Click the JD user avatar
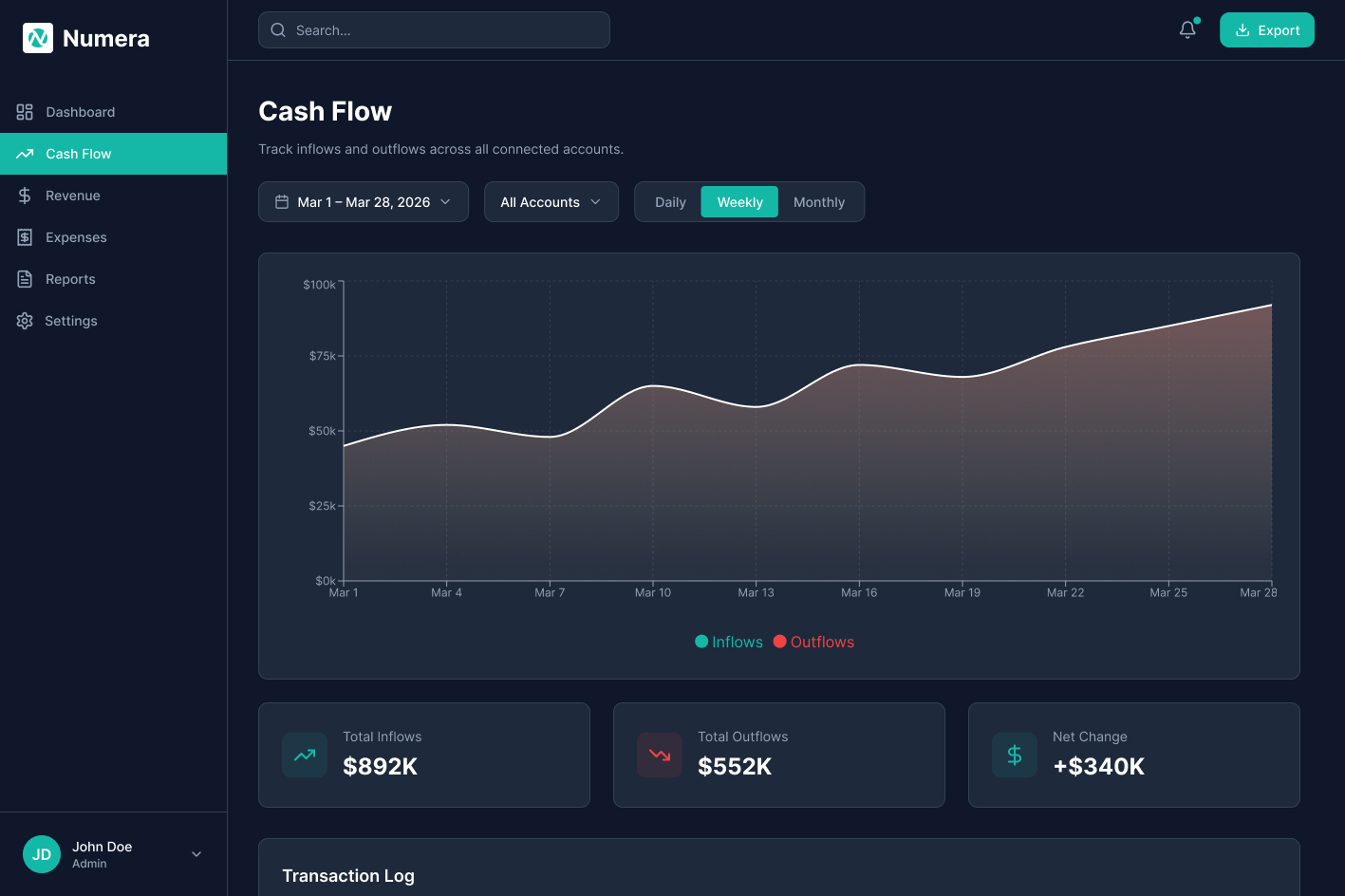Image resolution: width=1345 pixels, height=896 pixels. [42, 854]
